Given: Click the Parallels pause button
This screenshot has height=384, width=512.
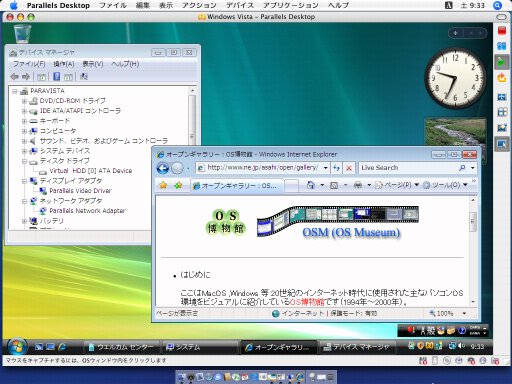Looking at the screenshot, I should pyautogui.click(x=502, y=46).
